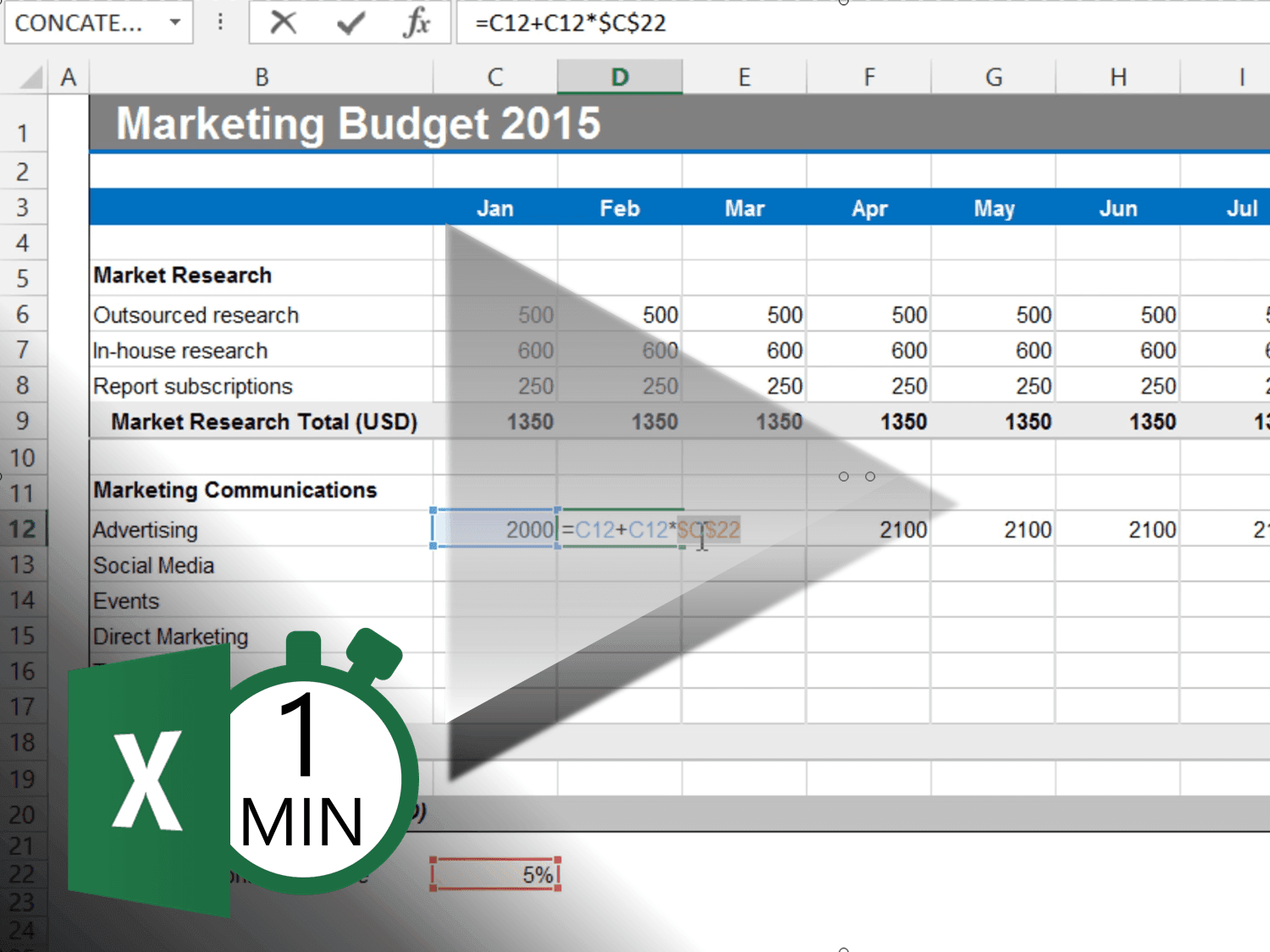Select the Events label cell
The width and height of the screenshot is (1270, 952).
(262, 601)
